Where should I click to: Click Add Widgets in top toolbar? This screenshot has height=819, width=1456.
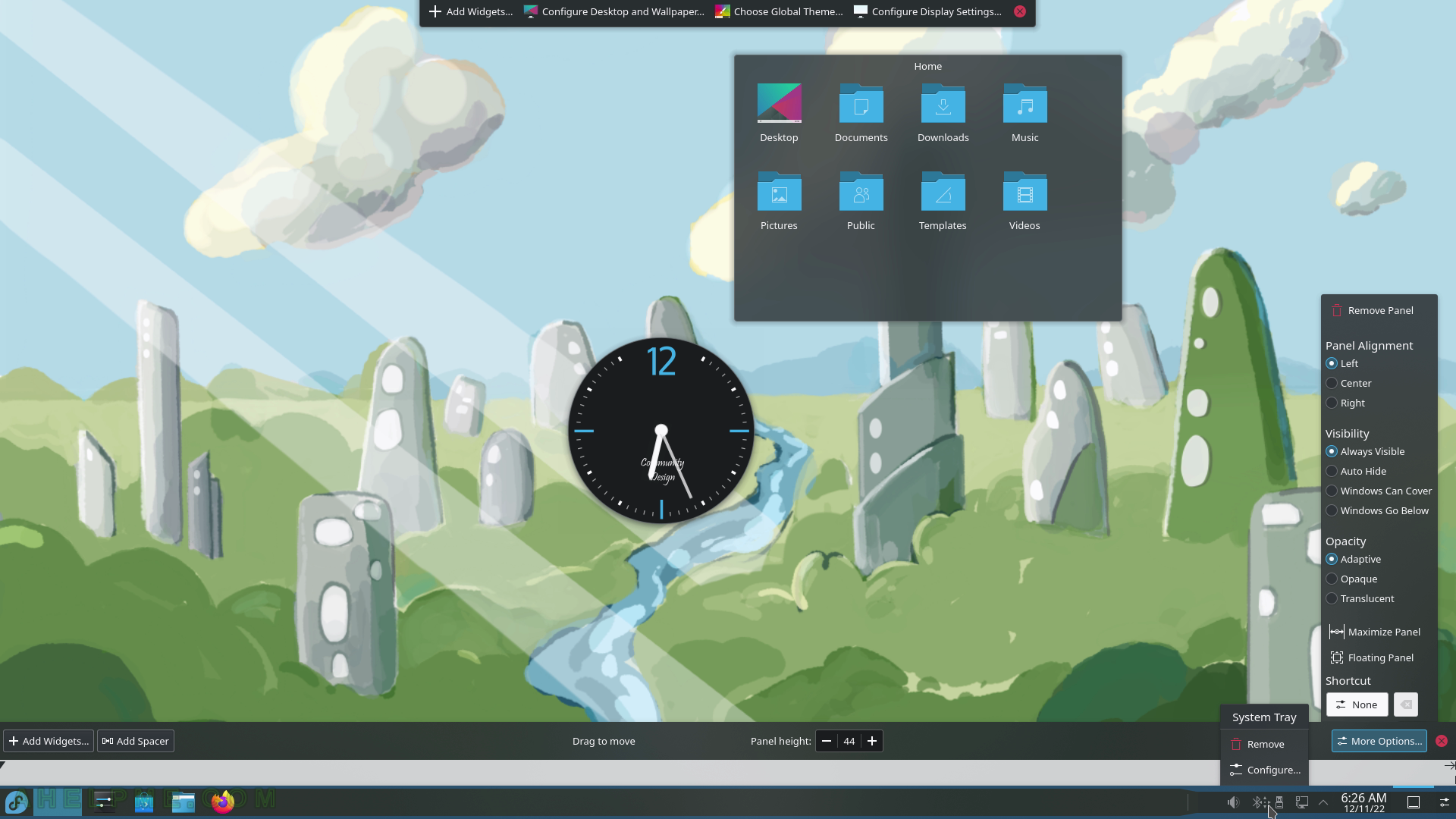(471, 11)
